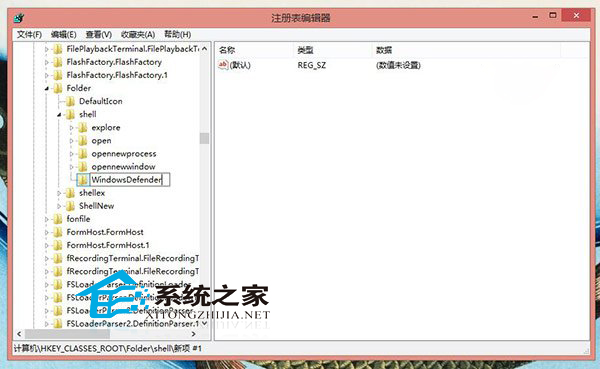The image size is (600, 369).
Task: Expand the opennewwindow key
Action: [72, 167]
